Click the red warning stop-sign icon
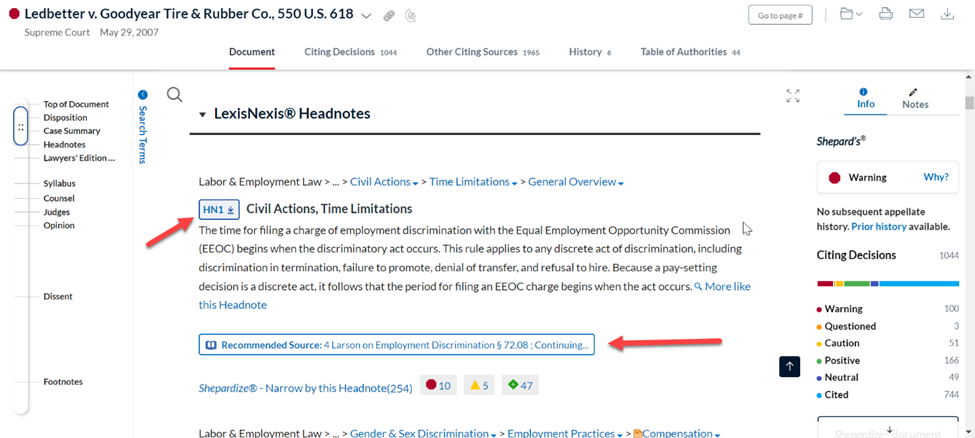The image size is (975, 438). point(834,178)
